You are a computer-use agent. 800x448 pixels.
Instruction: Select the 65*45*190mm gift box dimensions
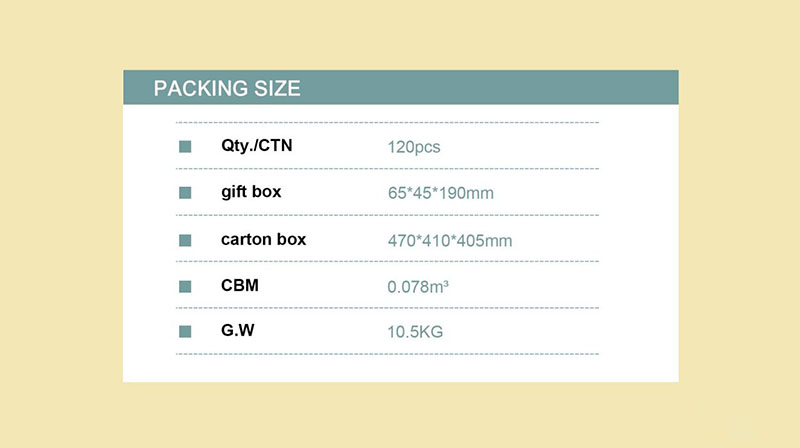click(x=441, y=193)
